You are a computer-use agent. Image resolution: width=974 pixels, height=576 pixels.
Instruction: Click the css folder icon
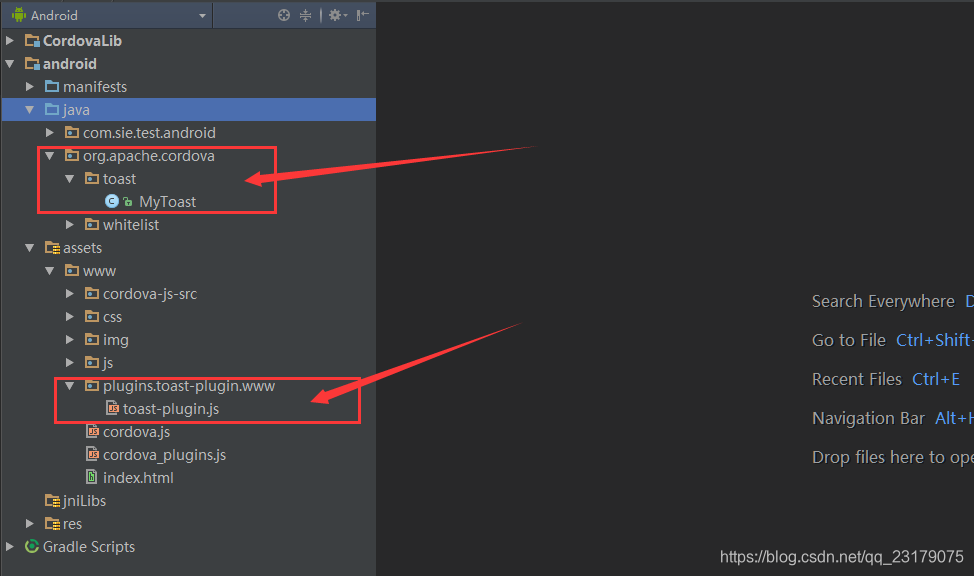[92, 316]
